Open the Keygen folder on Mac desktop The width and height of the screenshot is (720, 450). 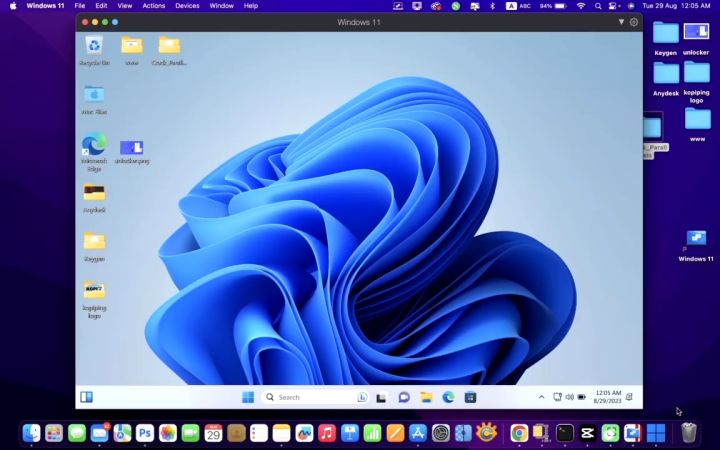(665, 33)
